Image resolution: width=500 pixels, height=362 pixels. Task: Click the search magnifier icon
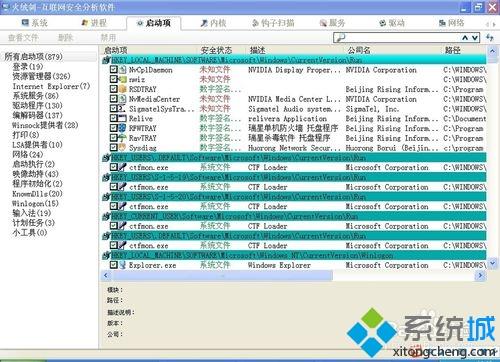click(x=340, y=38)
